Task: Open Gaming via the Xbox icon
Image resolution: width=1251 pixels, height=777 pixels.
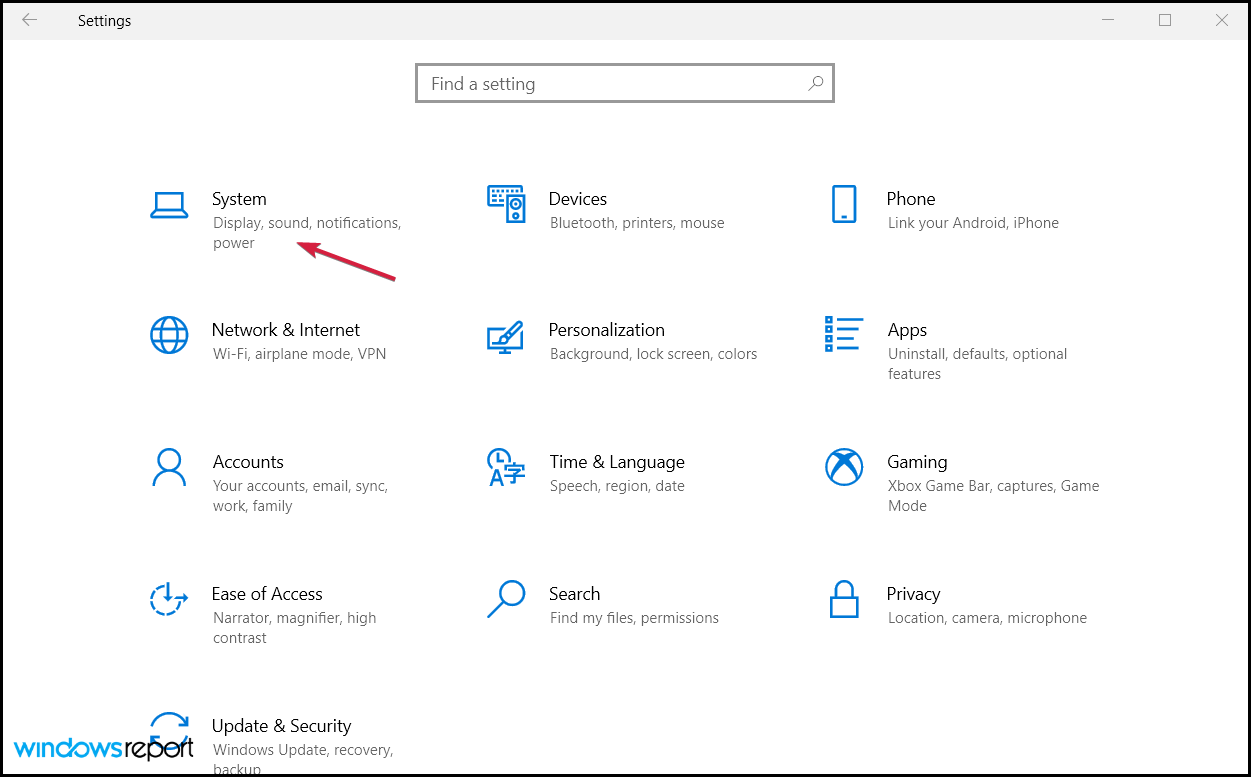Action: click(843, 466)
